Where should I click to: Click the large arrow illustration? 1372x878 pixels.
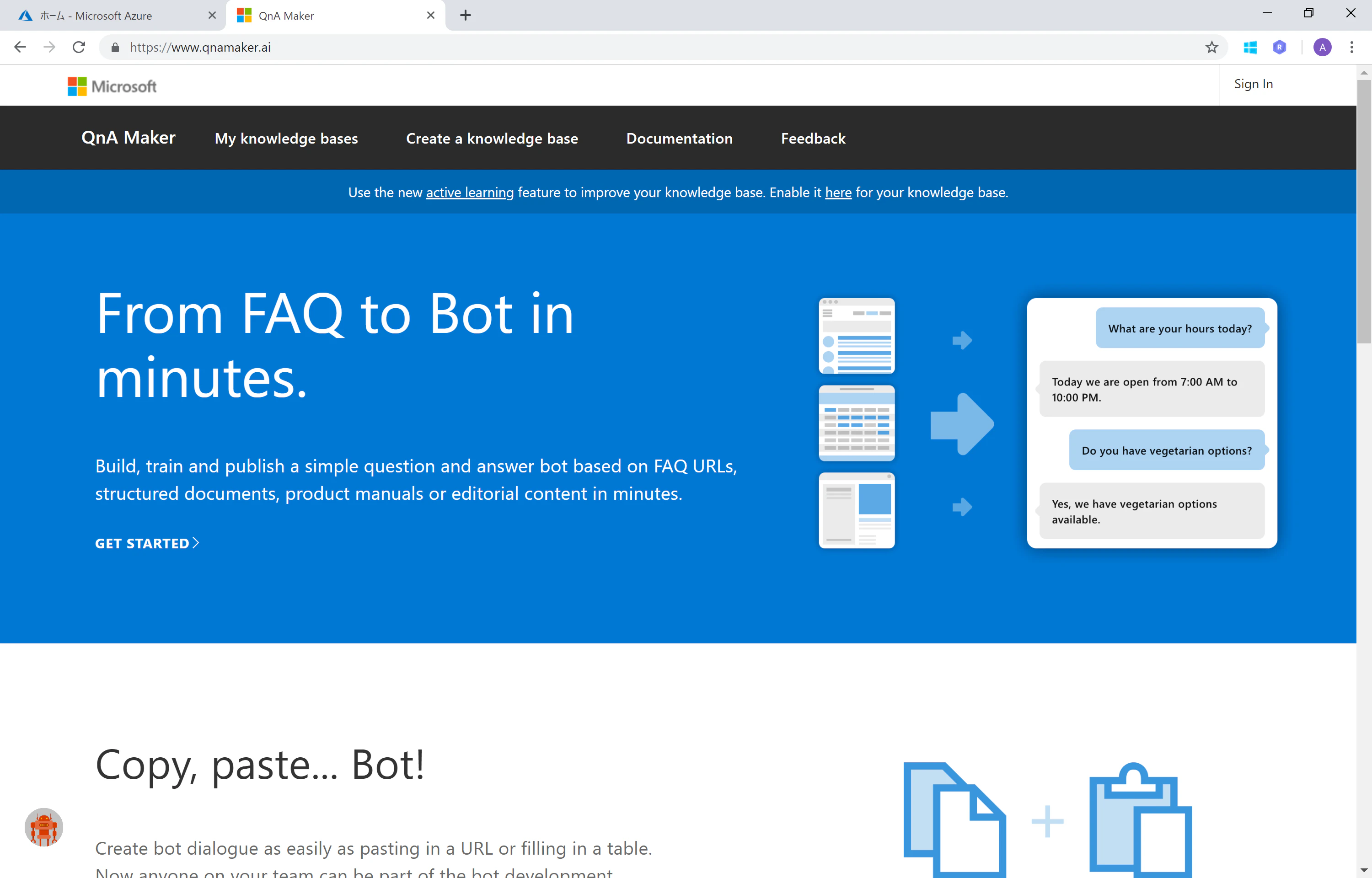[962, 423]
